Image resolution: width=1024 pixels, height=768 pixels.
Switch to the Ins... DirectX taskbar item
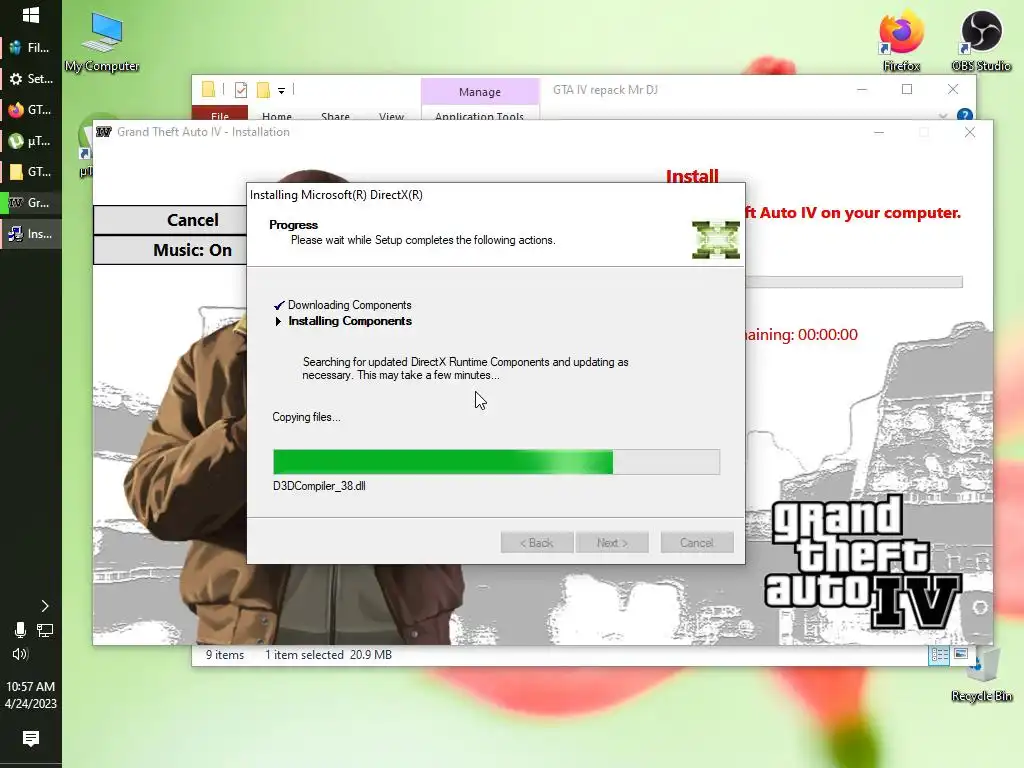[31, 234]
